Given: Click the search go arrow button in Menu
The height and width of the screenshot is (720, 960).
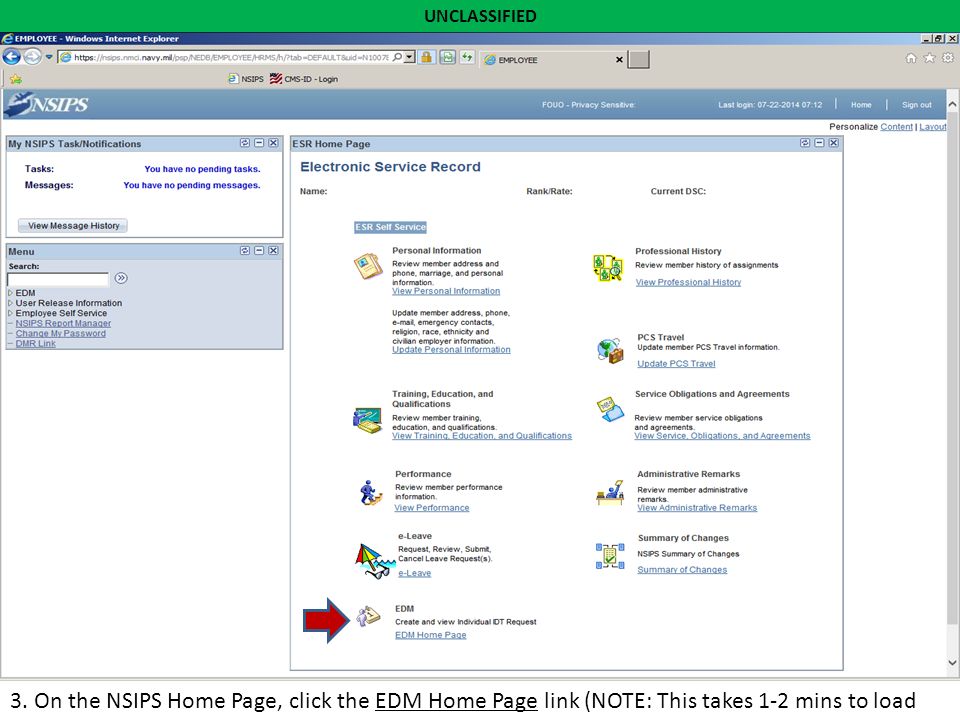Looking at the screenshot, I should pyautogui.click(x=121, y=278).
